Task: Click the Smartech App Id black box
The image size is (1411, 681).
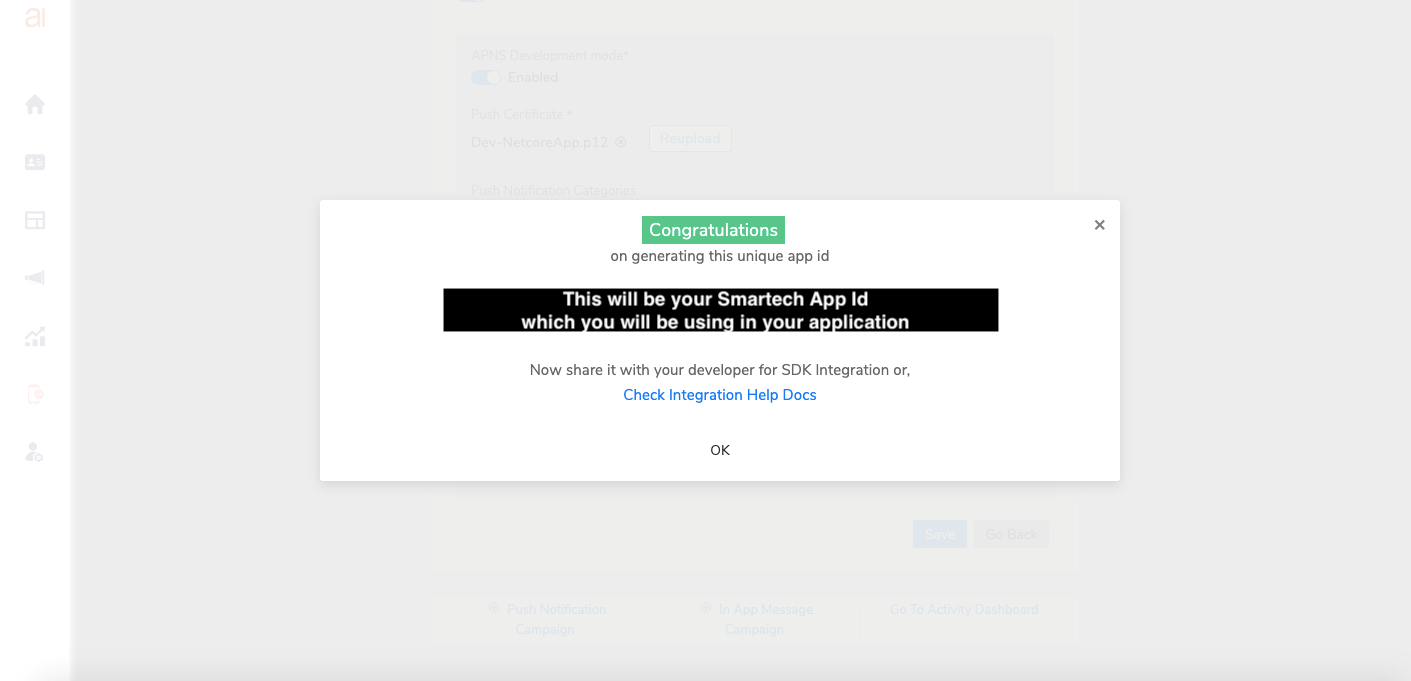Action: click(721, 310)
